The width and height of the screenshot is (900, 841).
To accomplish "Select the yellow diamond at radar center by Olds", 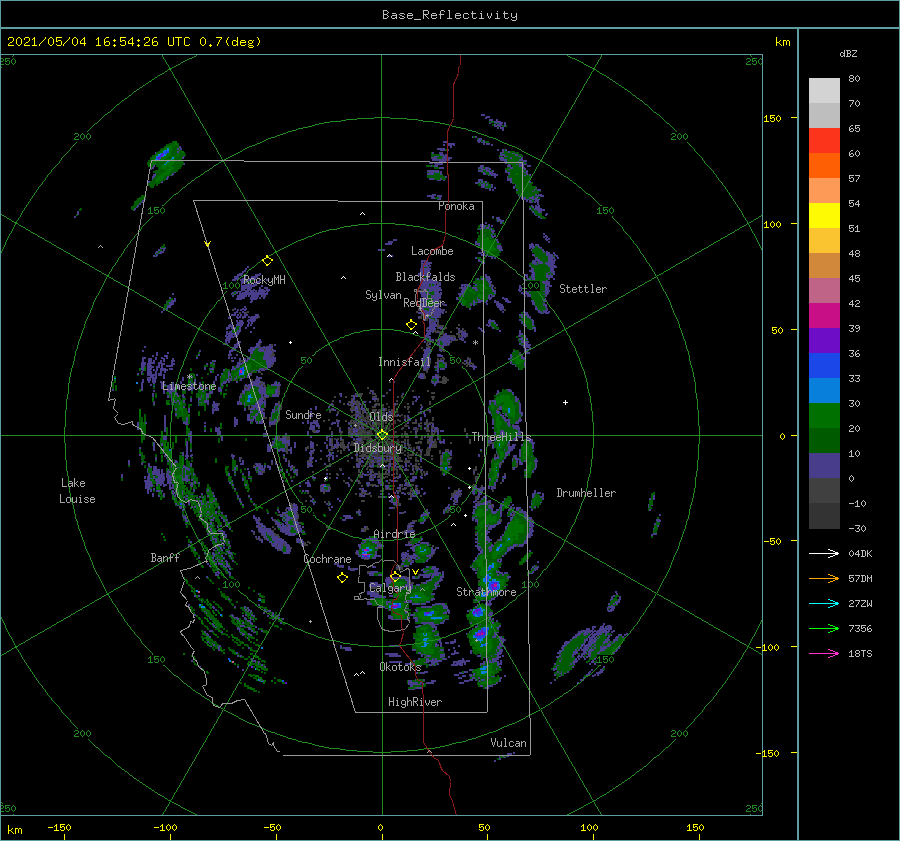I will [x=382, y=435].
